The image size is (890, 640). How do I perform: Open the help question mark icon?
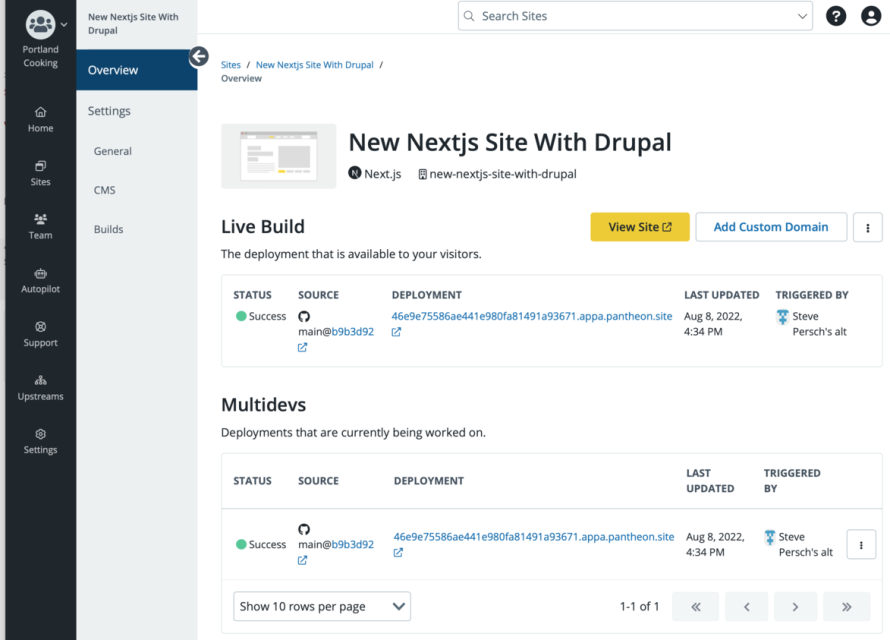(836, 16)
